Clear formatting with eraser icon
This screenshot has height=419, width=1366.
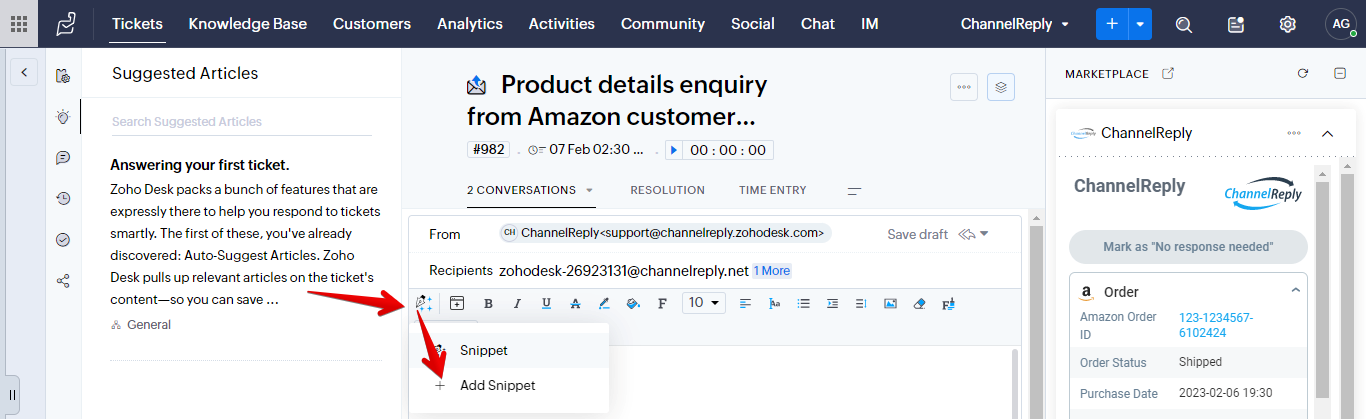919,303
